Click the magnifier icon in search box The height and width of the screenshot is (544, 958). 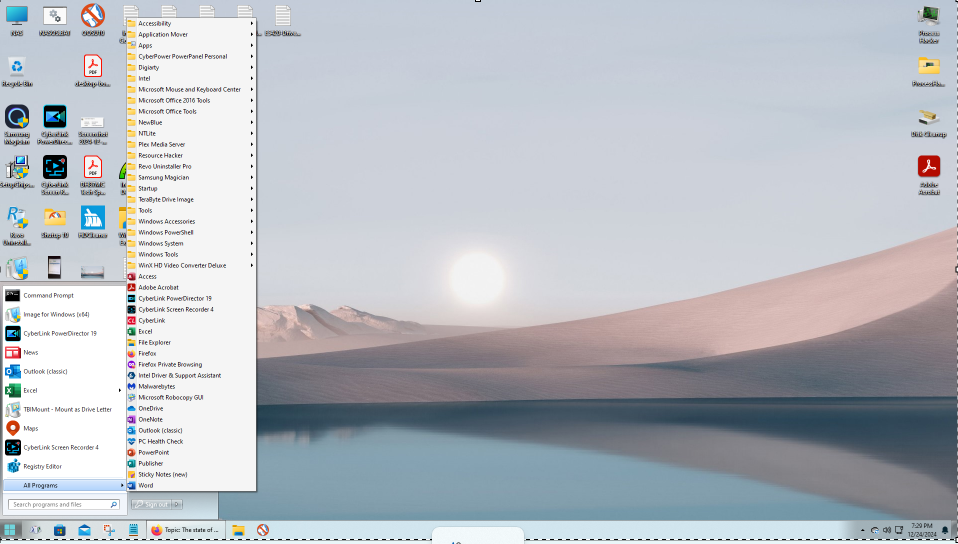pyautogui.click(x=114, y=504)
